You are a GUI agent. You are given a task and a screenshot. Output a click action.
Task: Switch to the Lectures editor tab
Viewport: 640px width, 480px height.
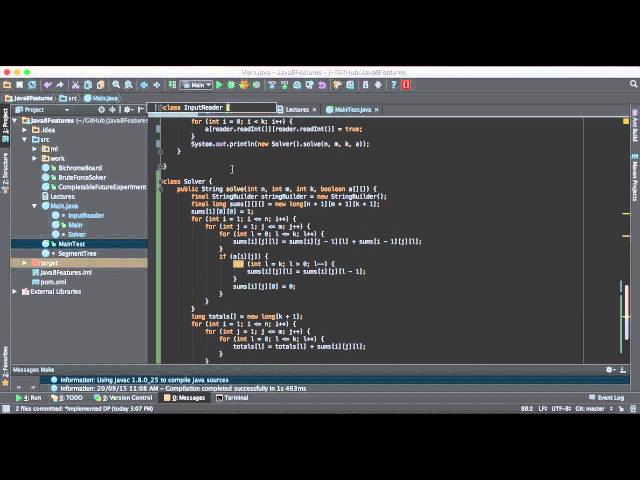297,109
